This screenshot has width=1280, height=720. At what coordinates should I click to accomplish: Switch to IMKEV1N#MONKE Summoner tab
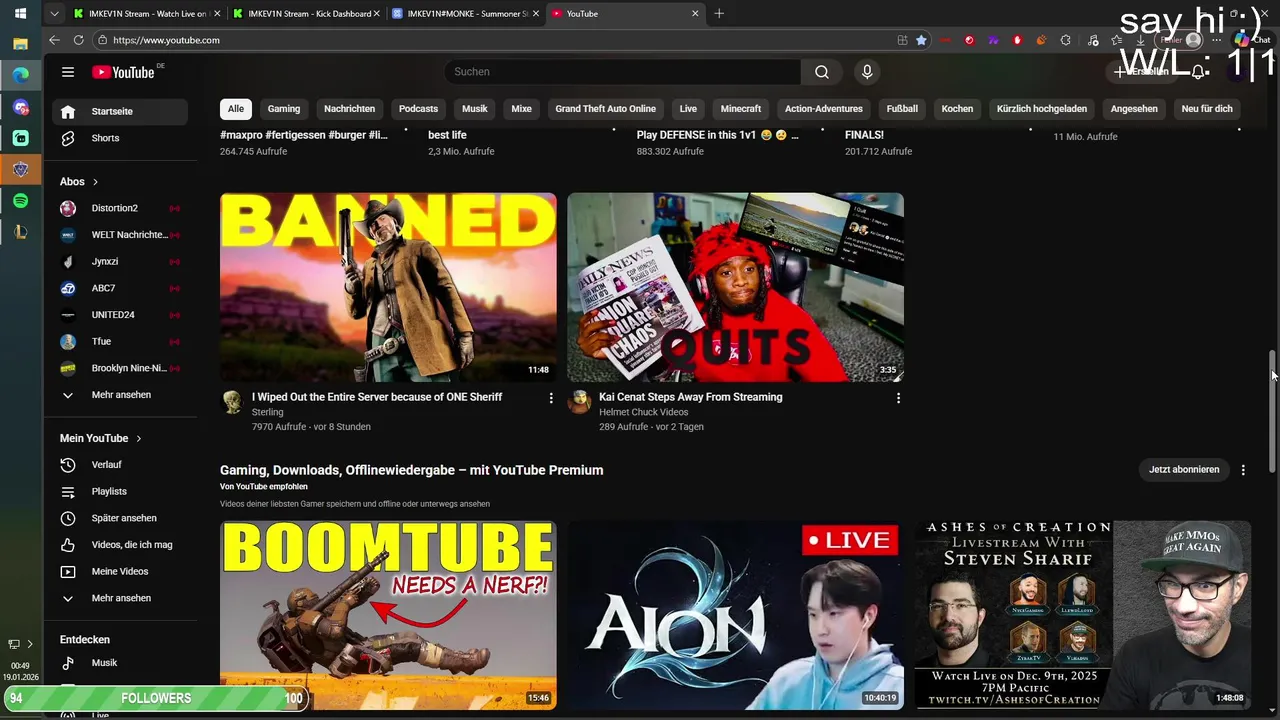click(x=465, y=14)
